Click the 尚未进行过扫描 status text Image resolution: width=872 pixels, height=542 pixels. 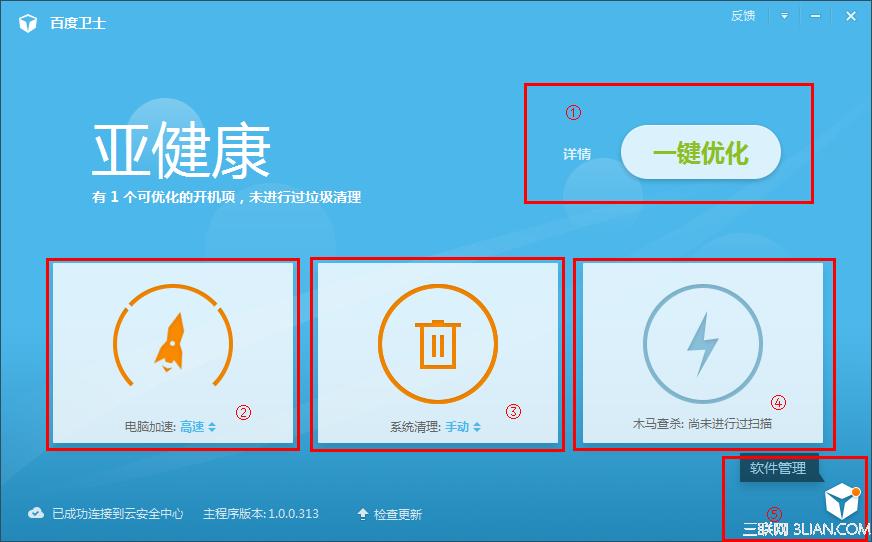coord(729,424)
